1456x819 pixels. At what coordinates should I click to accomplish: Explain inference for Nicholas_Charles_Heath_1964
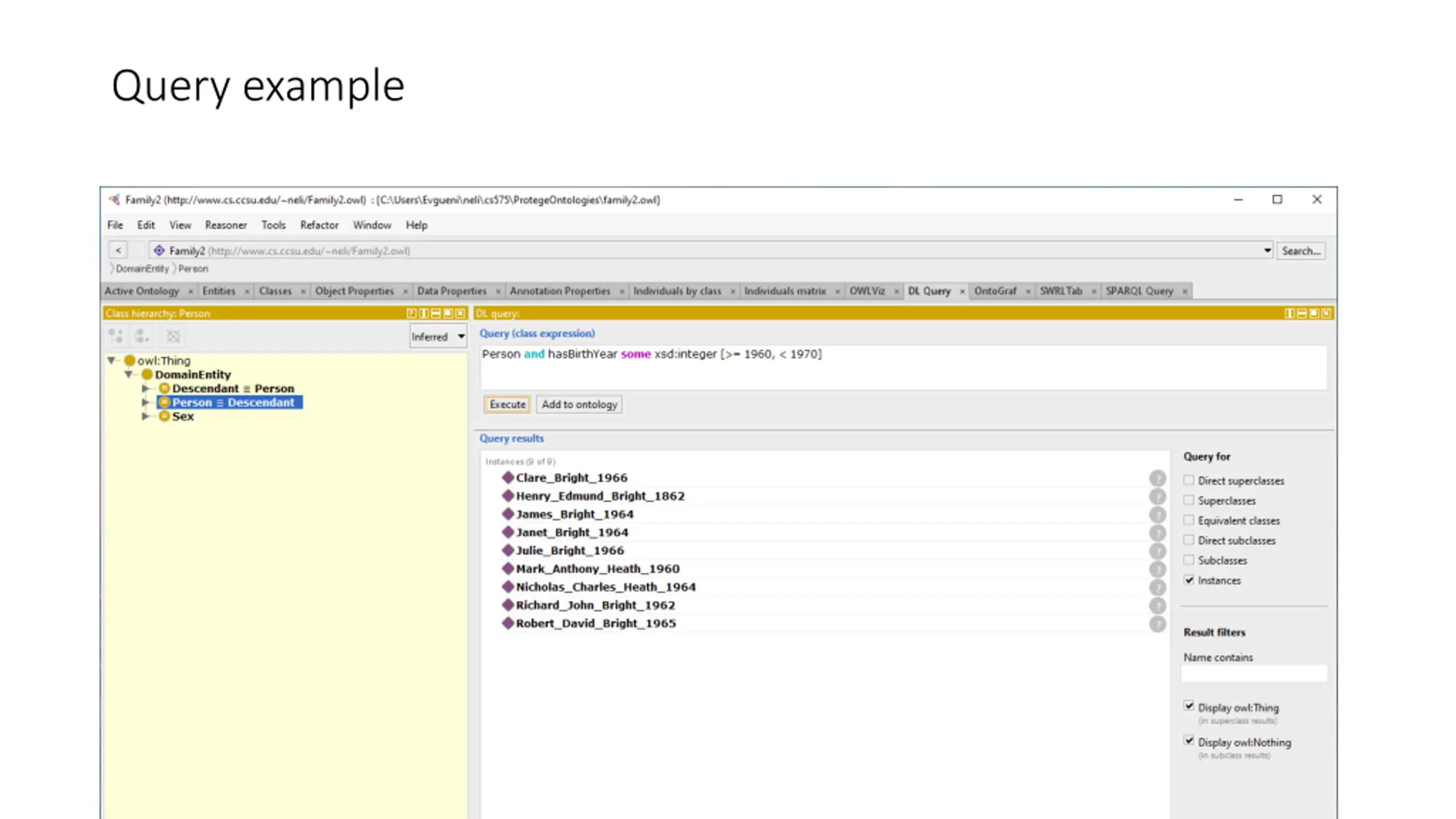pyautogui.click(x=1157, y=588)
